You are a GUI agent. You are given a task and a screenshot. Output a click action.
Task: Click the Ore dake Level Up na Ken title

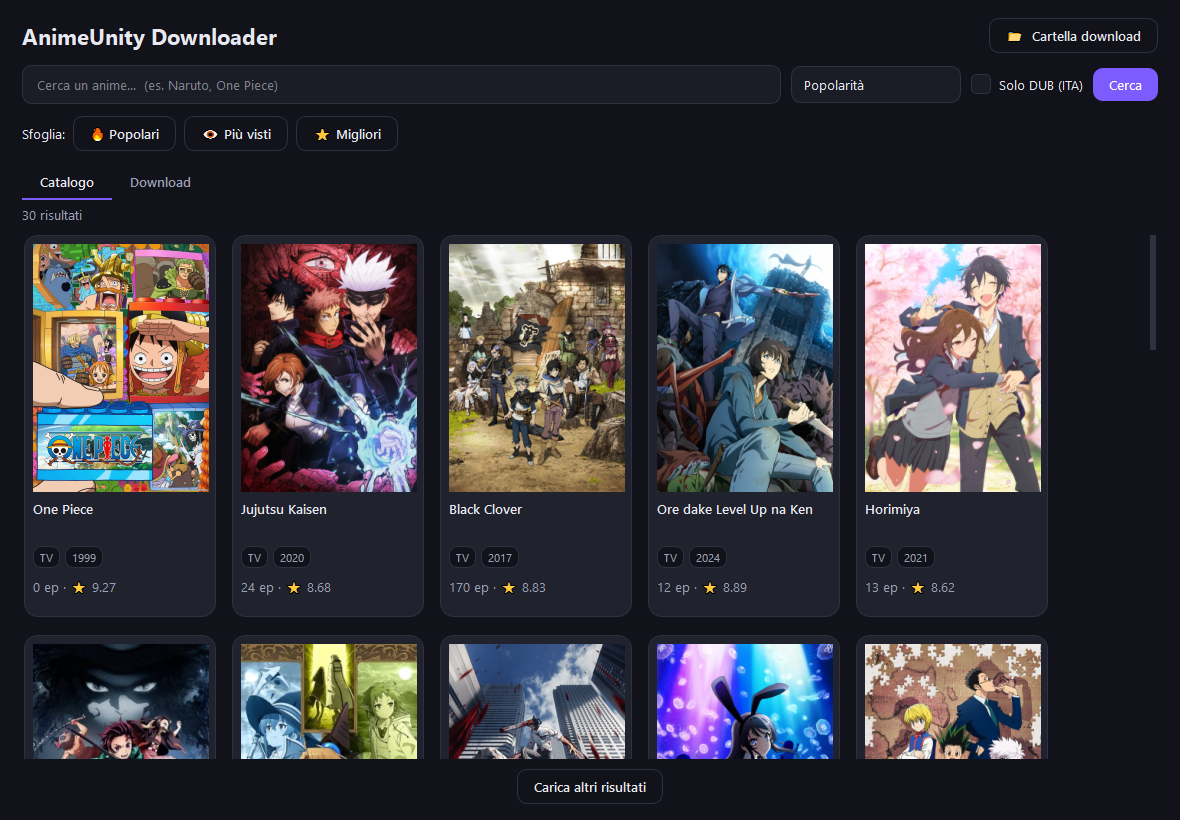click(x=734, y=509)
